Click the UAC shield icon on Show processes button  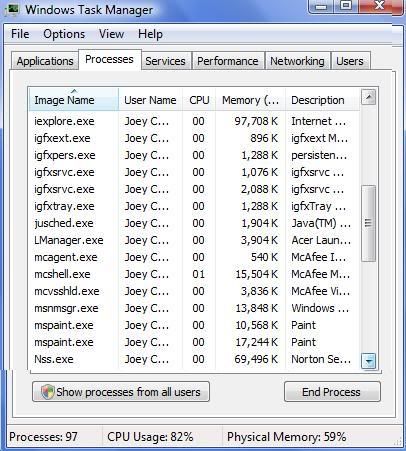click(x=48, y=392)
